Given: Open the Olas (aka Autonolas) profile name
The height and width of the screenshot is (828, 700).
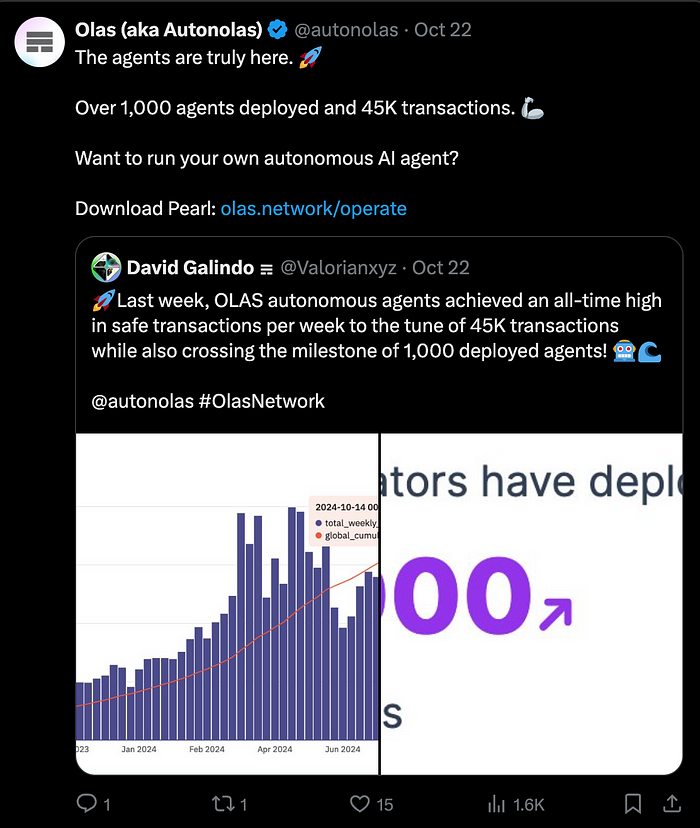Looking at the screenshot, I should tap(168, 30).
